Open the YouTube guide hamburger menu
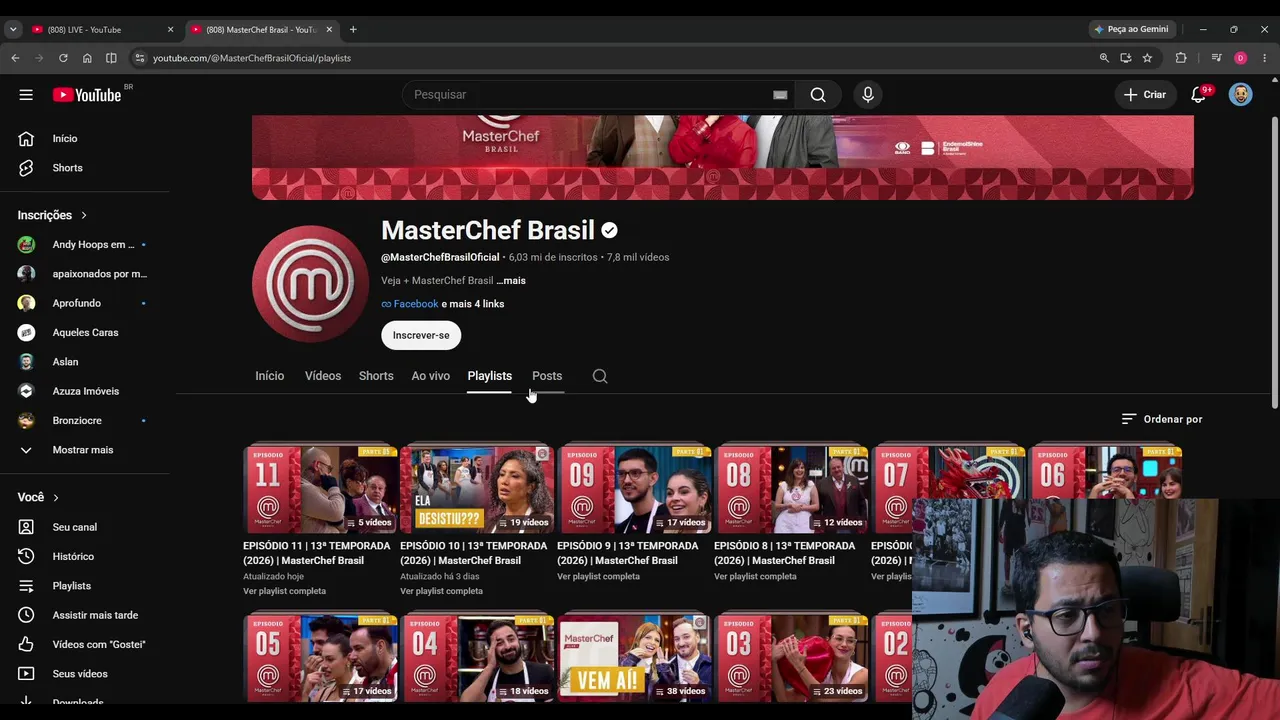 26,95
